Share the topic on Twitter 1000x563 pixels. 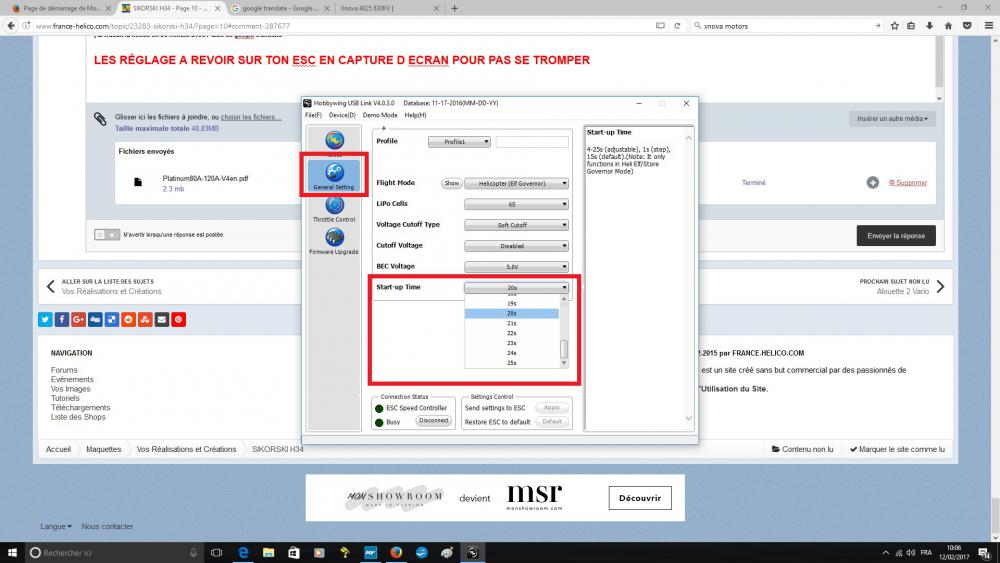click(x=45, y=319)
